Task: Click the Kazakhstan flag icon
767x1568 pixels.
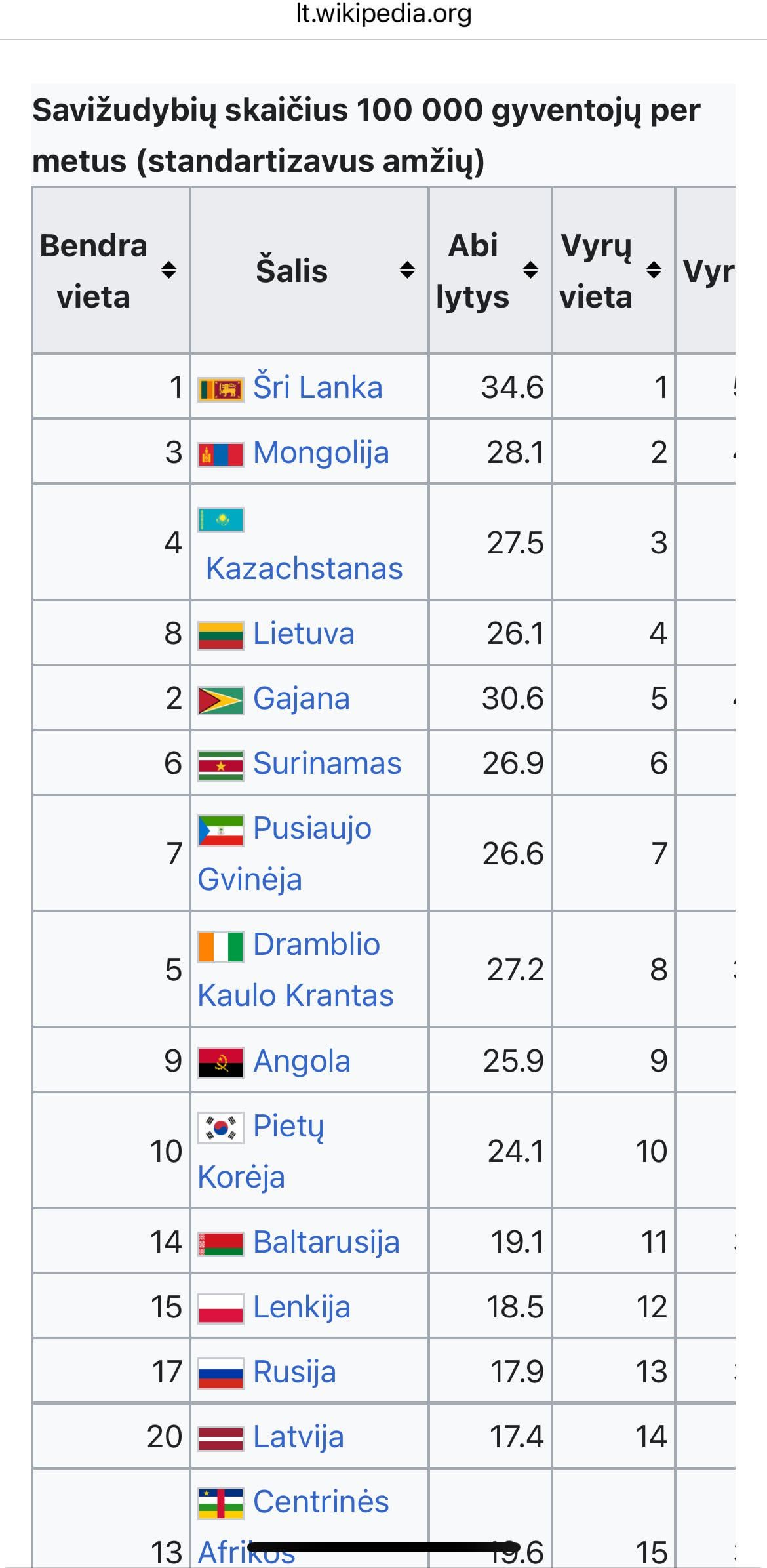Action: tap(220, 519)
